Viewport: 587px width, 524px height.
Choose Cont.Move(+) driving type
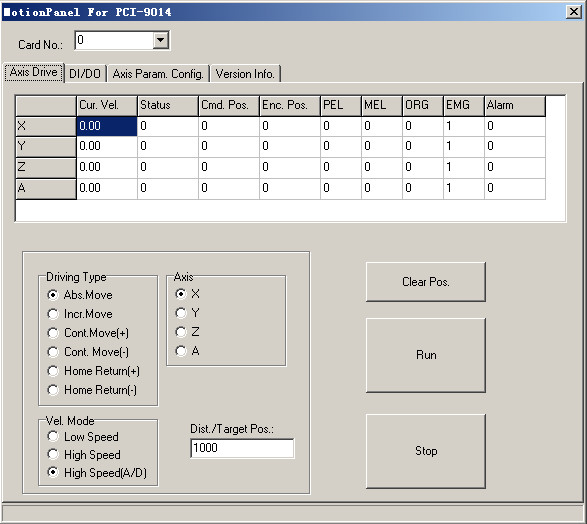click(x=88, y=333)
